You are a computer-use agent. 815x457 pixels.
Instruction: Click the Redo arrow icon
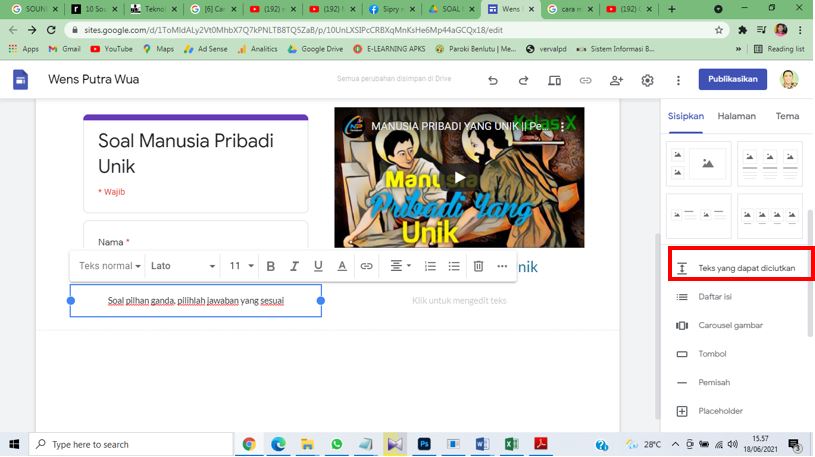pyautogui.click(x=523, y=80)
